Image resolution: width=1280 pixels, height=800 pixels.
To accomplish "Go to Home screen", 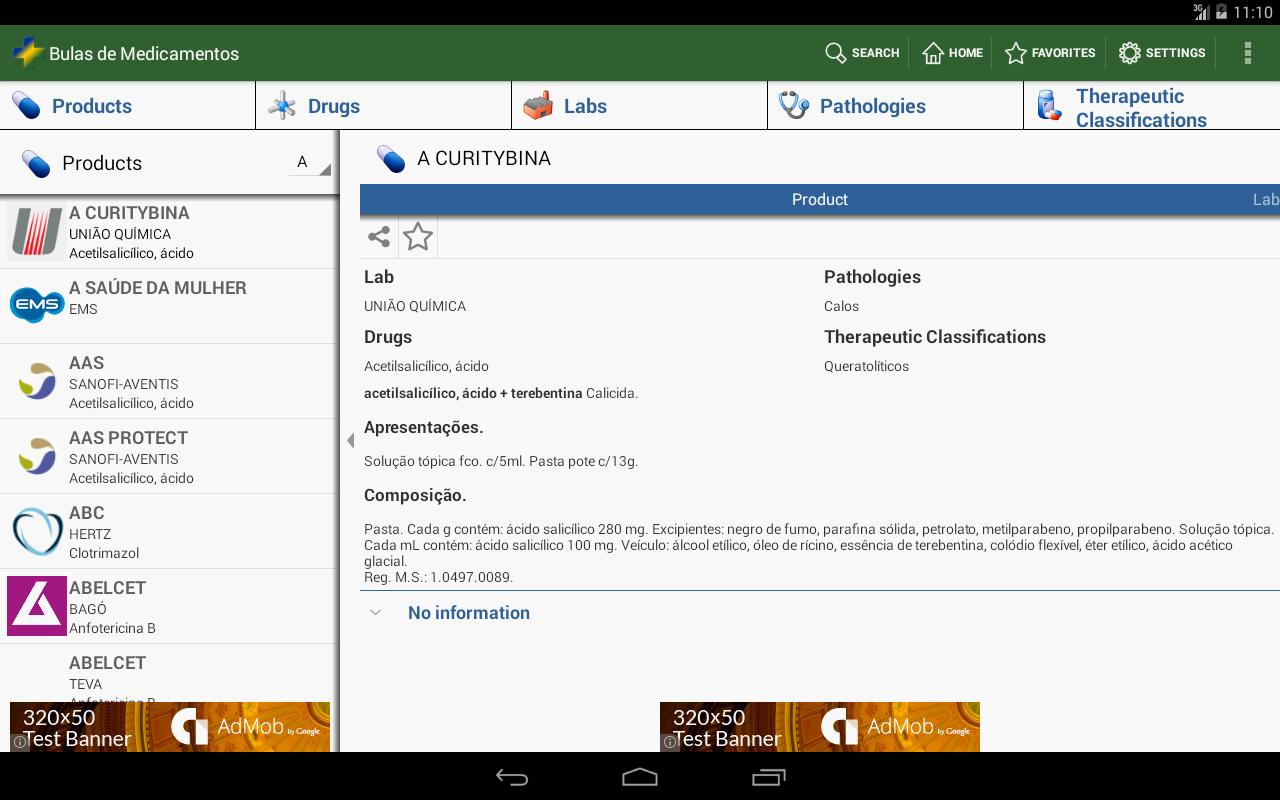I will tap(952, 53).
